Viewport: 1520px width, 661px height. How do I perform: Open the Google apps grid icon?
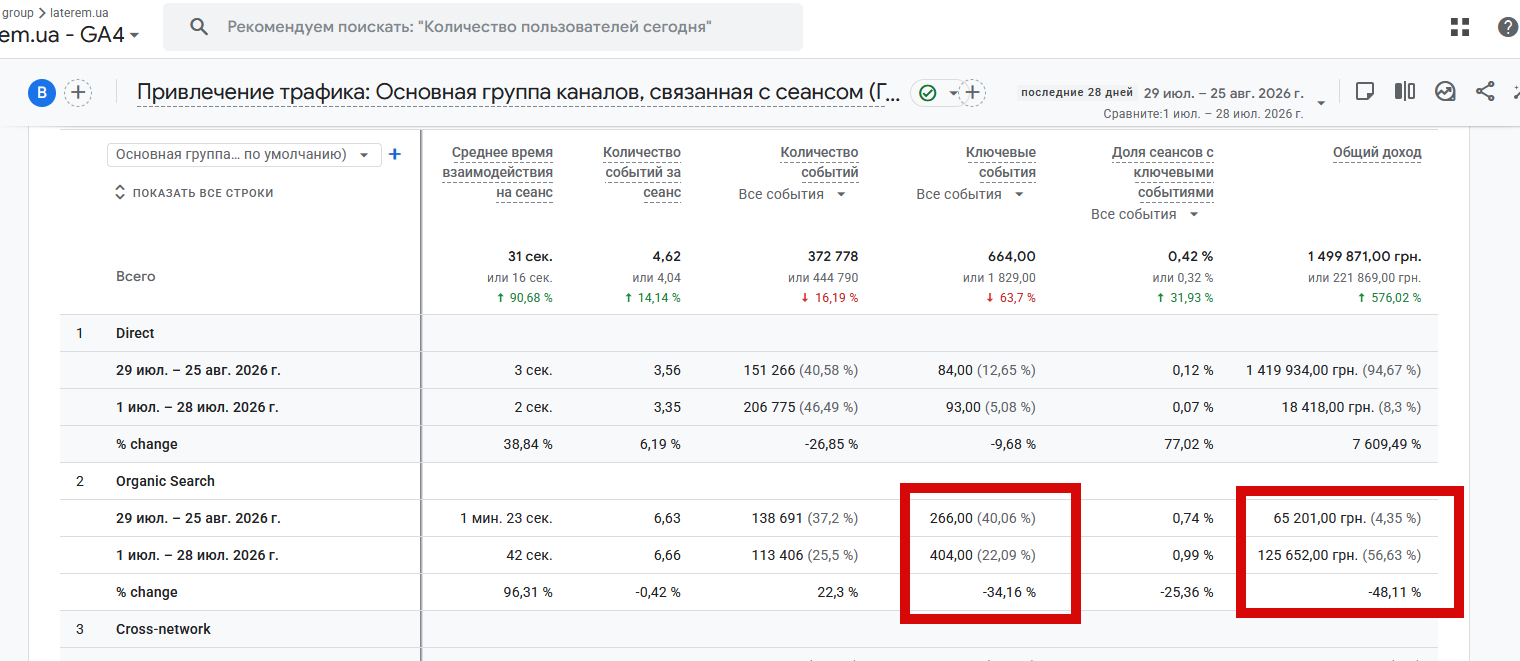(x=1459, y=27)
